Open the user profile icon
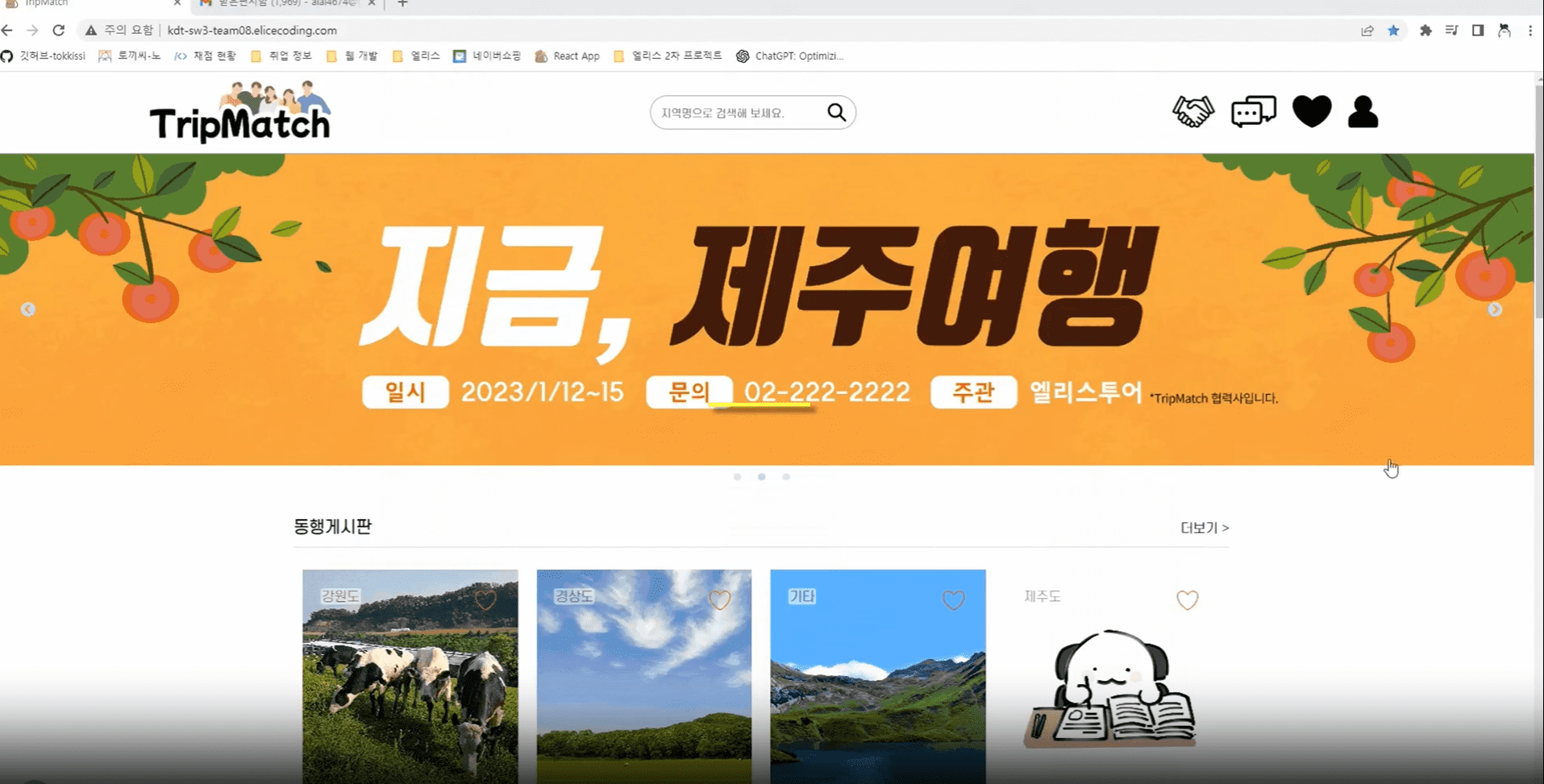1544x784 pixels. [1363, 112]
